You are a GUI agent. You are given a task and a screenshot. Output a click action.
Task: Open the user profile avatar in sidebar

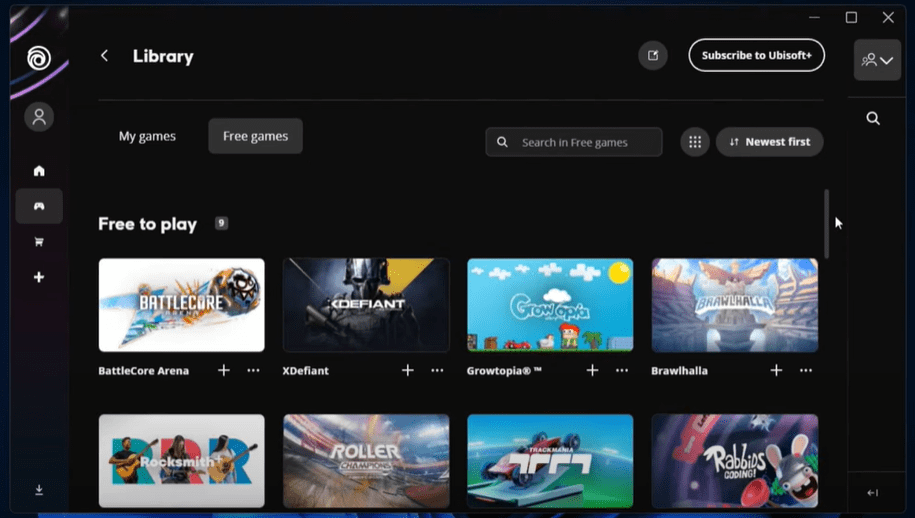(x=39, y=117)
